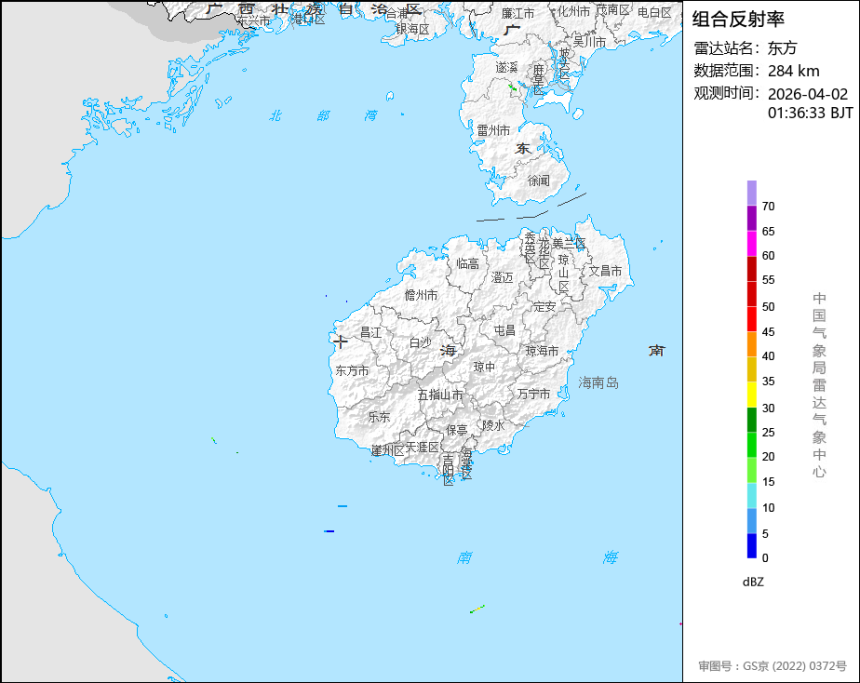
Task: Pick the orange 40–45 dBZ legend swatch
Action: 751,345
